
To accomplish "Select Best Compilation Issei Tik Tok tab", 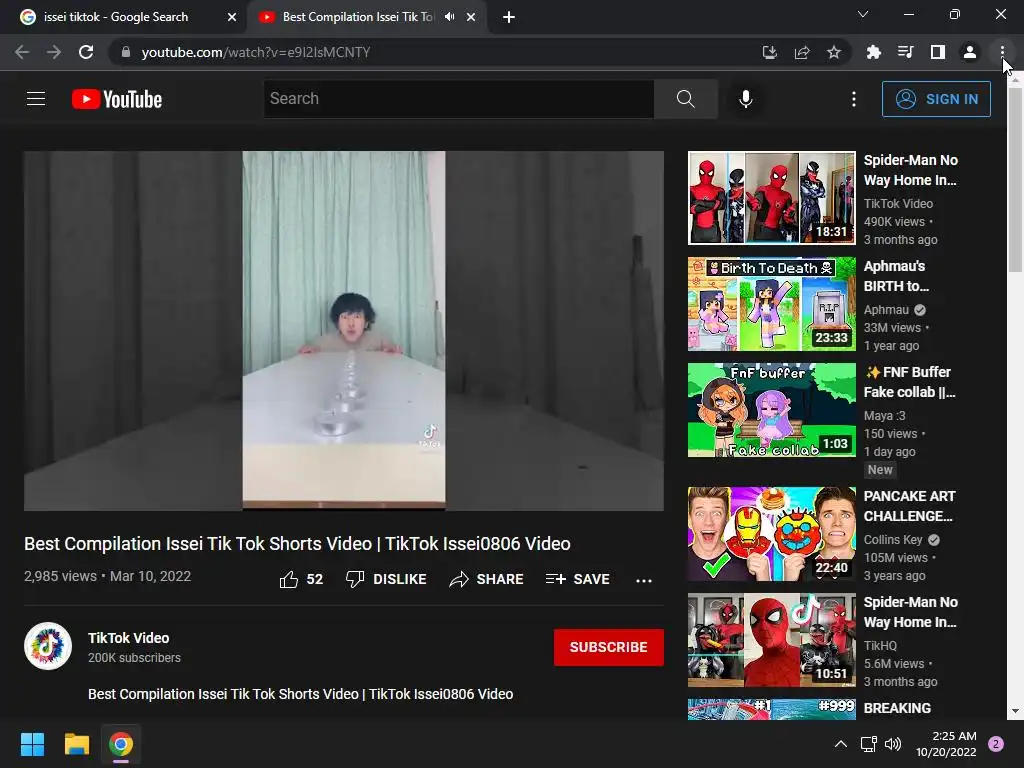I will coord(357,17).
